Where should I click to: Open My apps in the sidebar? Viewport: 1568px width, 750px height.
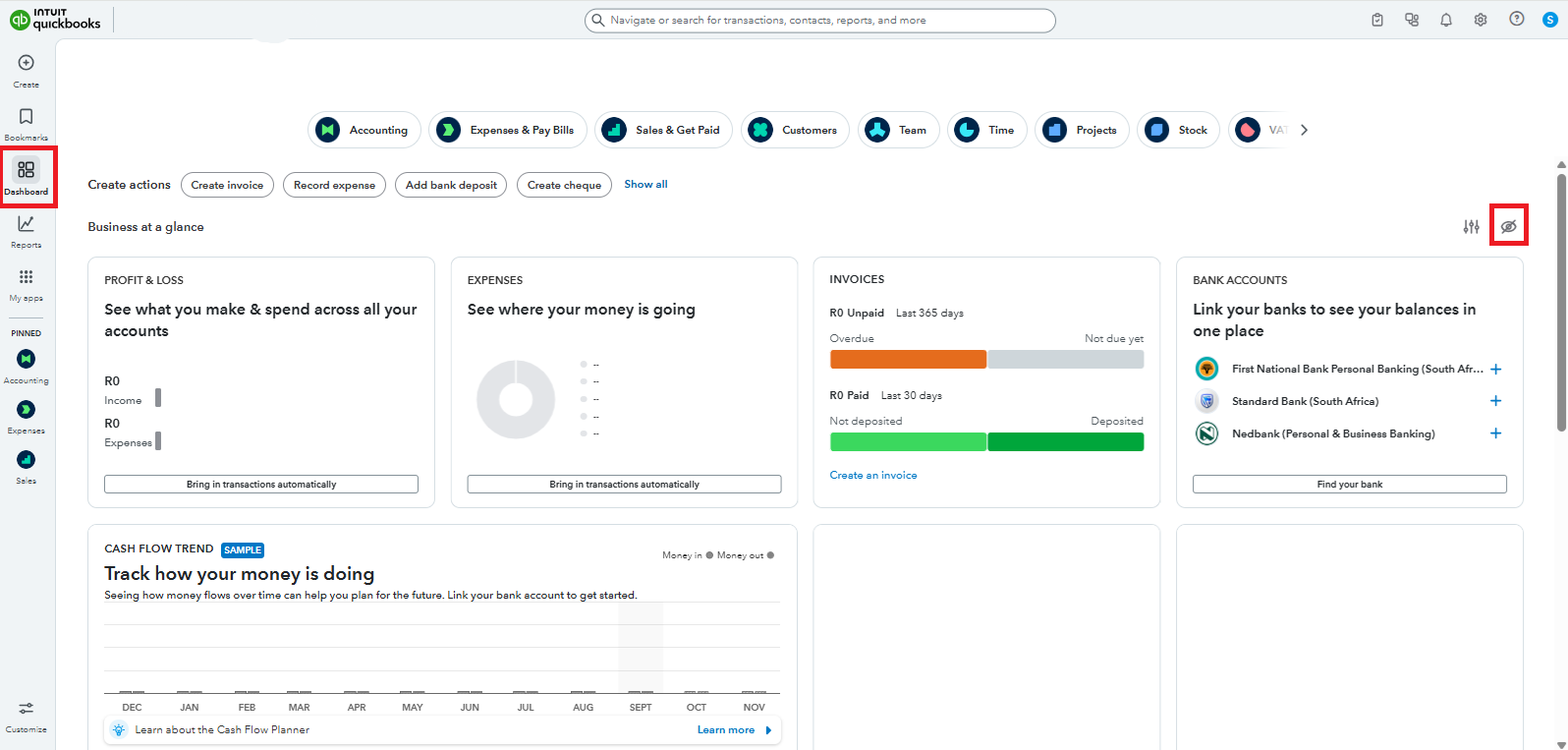pos(27,284)
